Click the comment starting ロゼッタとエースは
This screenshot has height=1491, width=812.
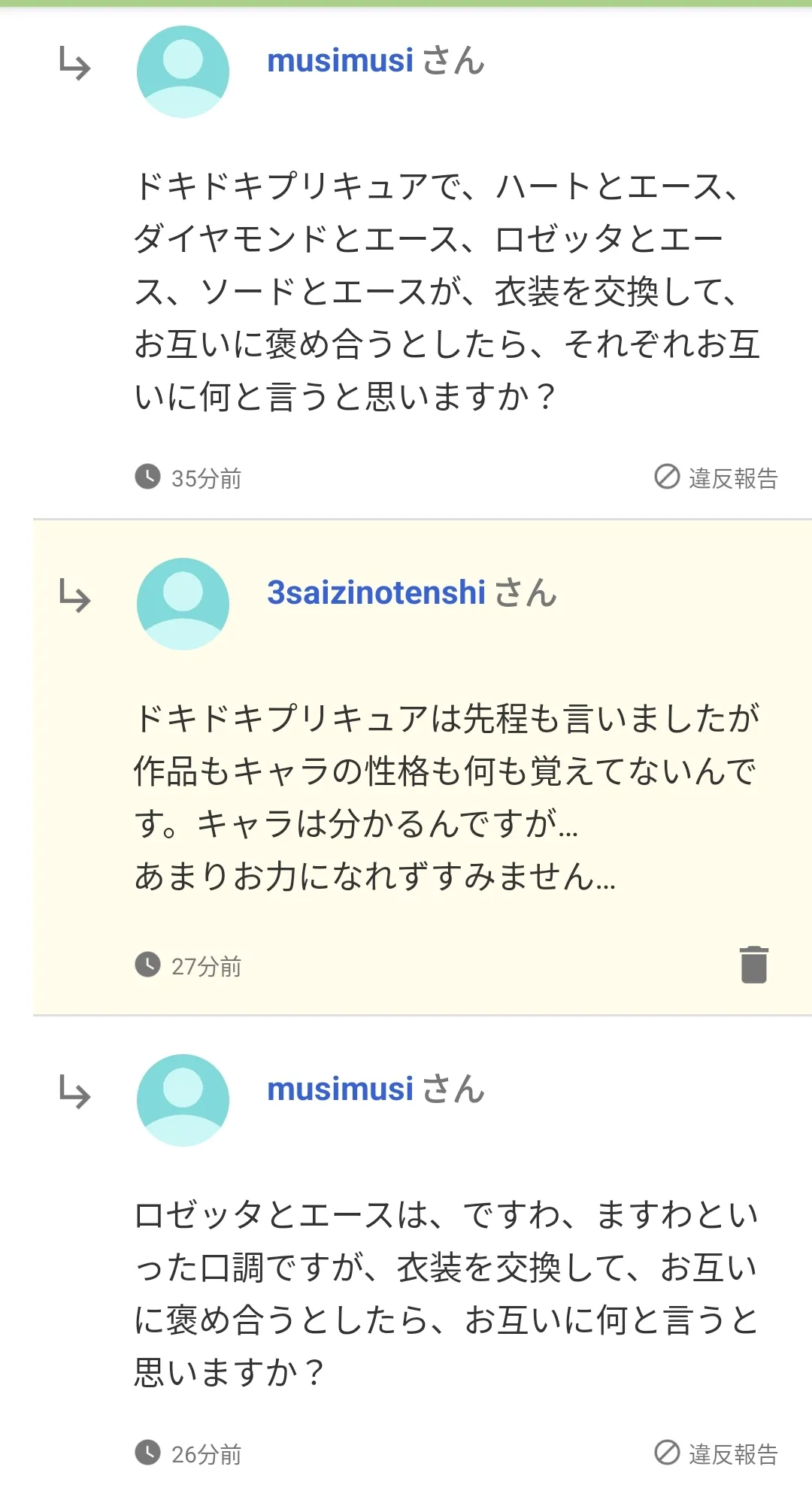pos(447,1293)
